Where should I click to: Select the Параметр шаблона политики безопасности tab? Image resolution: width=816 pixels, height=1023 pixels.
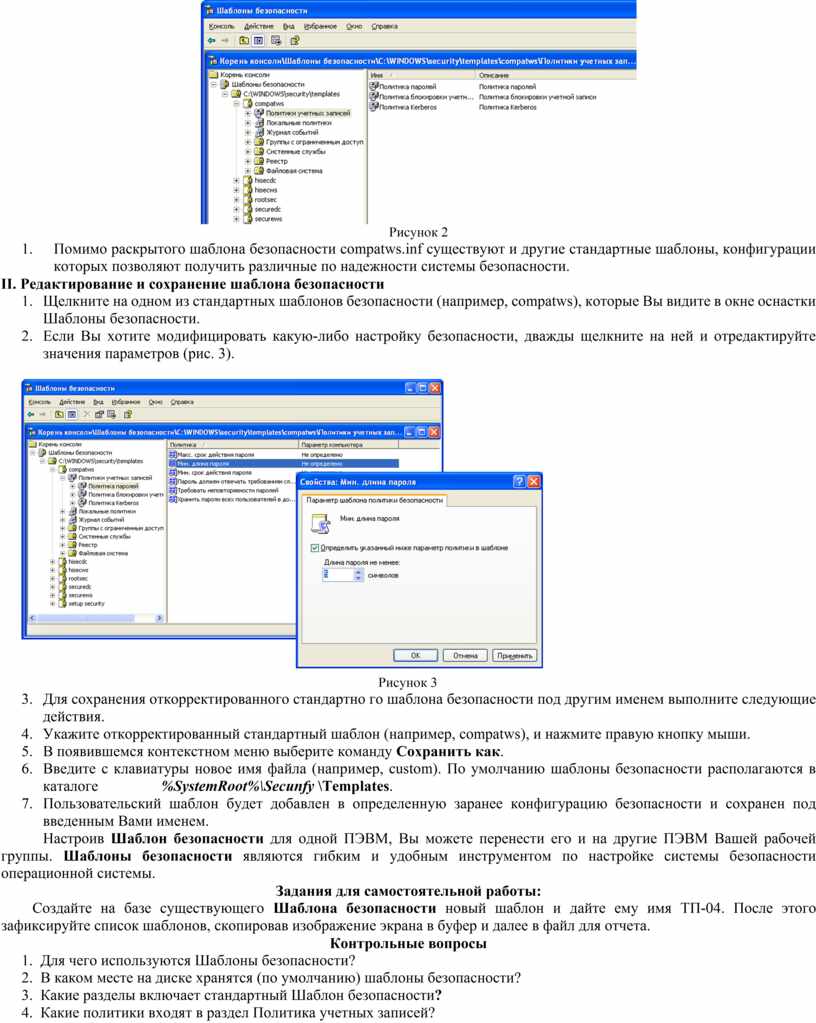[x=374, y=500]
